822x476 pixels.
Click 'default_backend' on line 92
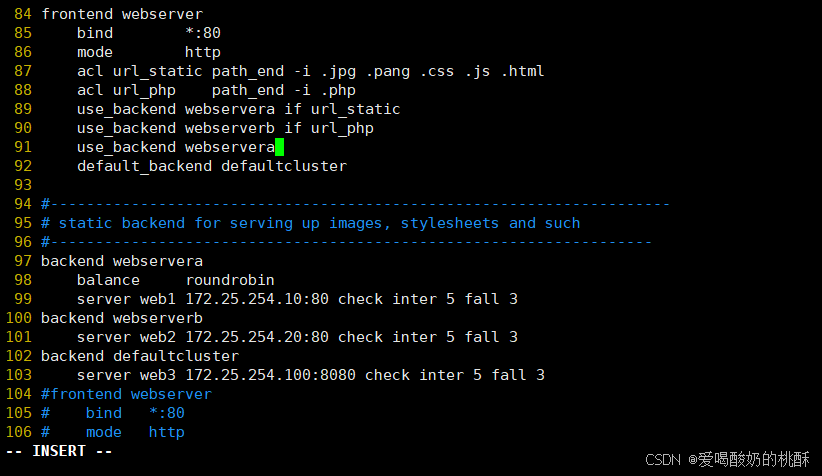coord(144,166)
